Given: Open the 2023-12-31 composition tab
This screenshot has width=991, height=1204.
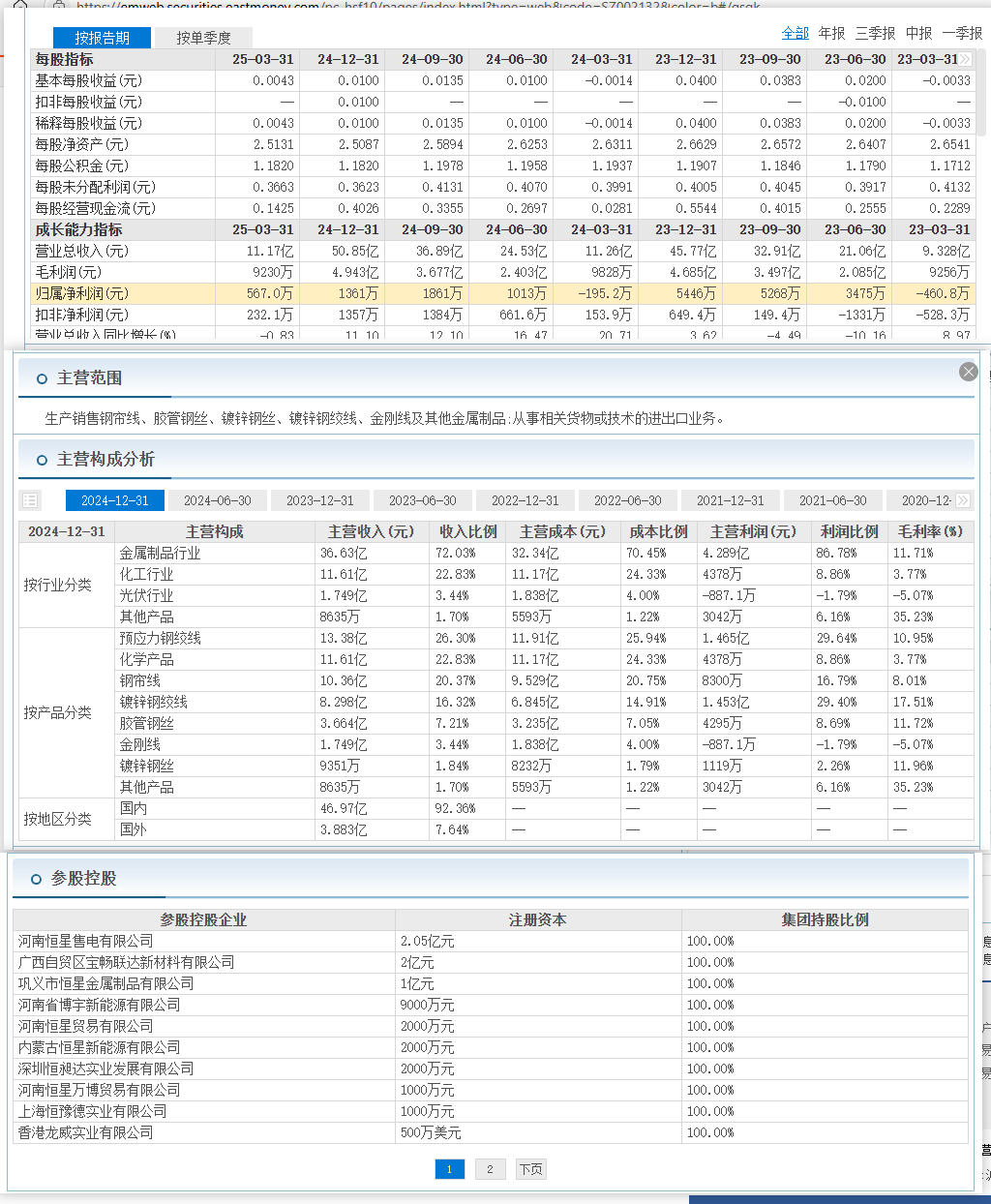Looking at the screenshot, I should click(320, 500).
